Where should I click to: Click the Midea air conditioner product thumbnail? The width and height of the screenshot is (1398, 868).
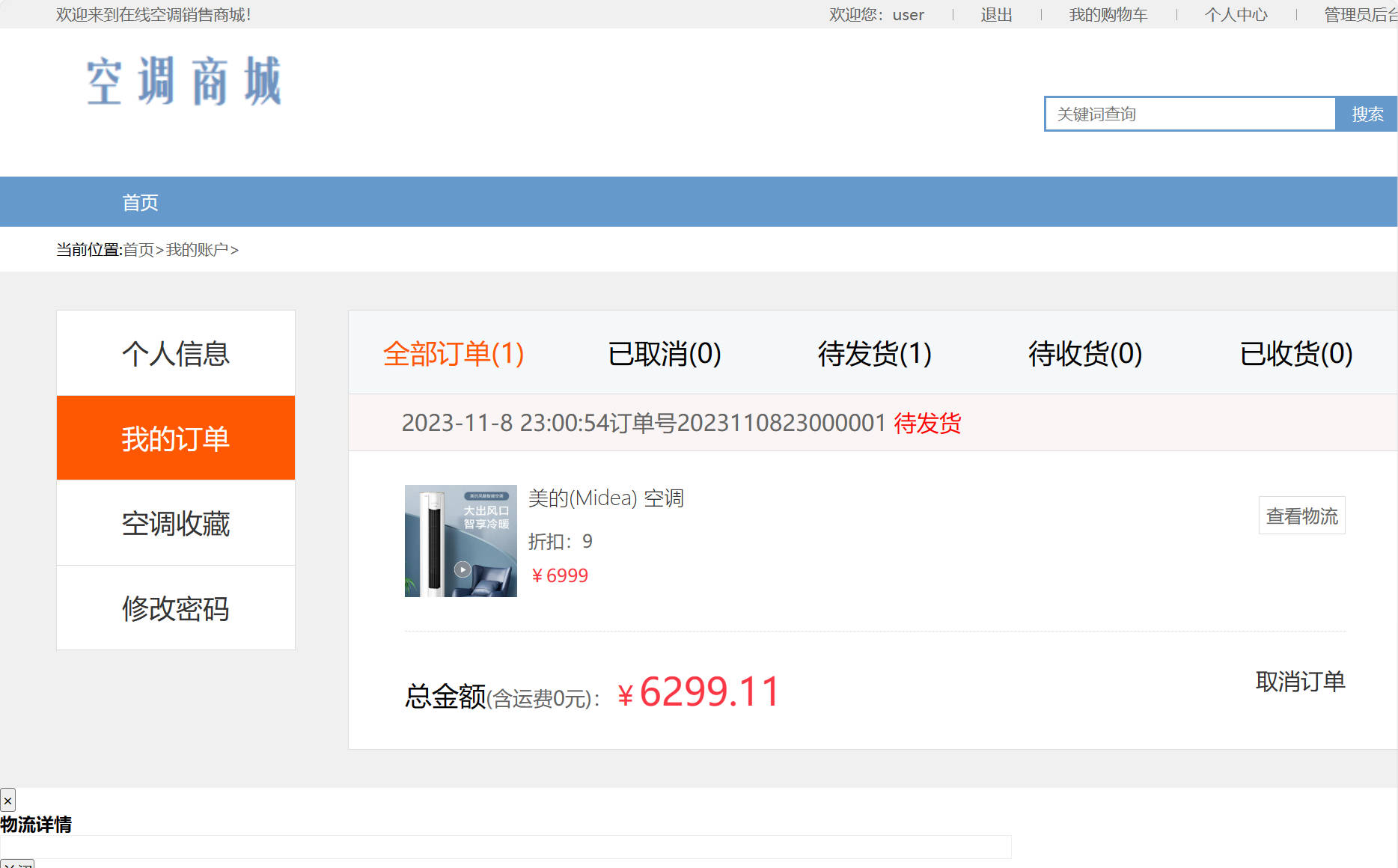461,541
